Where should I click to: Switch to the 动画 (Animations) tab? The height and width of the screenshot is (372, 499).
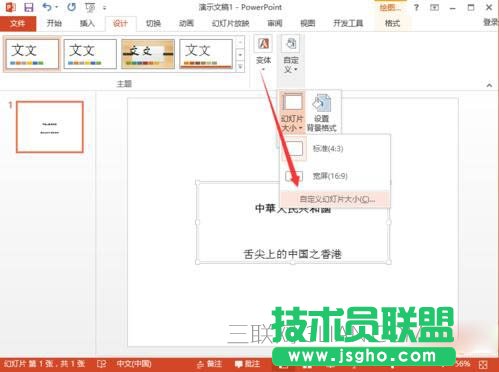(186, 23)
